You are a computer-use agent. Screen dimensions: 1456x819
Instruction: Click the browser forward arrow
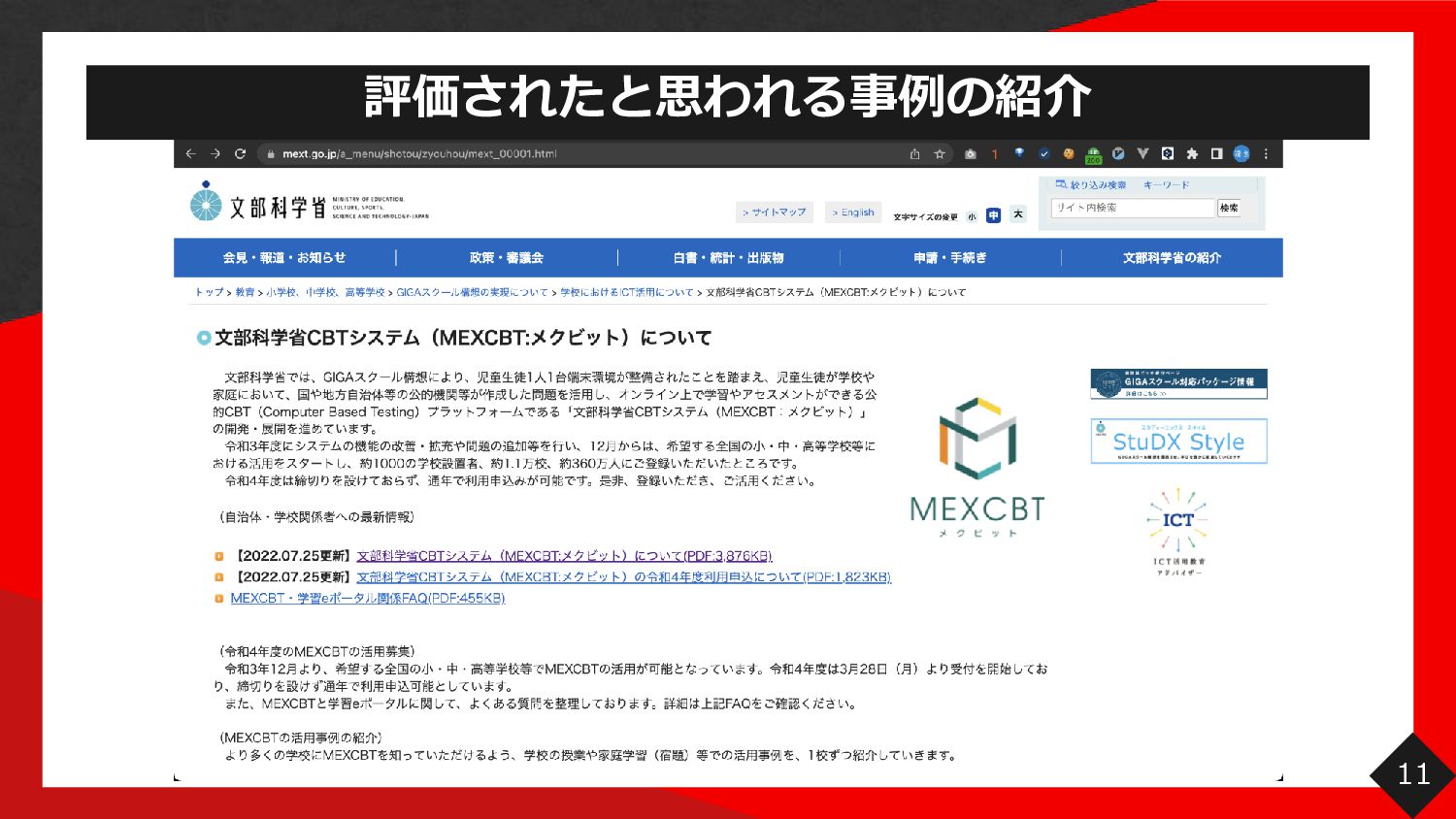(215, 153)
